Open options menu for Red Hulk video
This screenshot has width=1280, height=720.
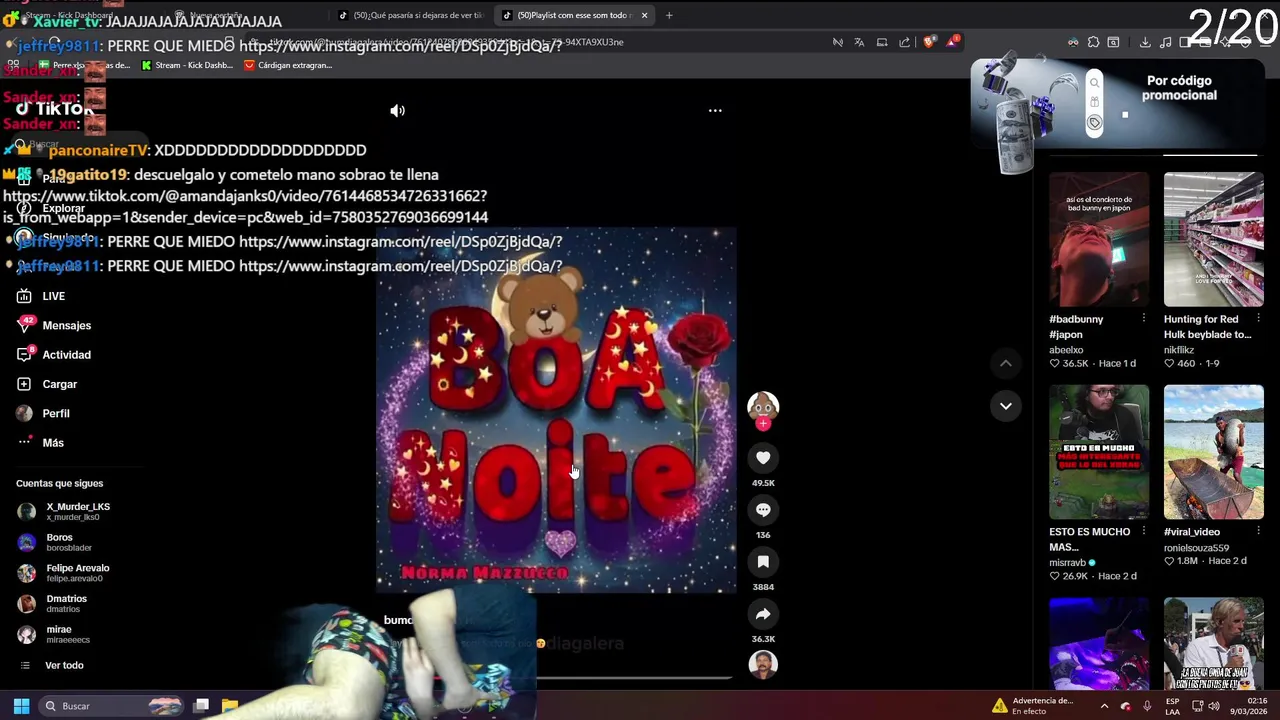[x=1258, y=318]
